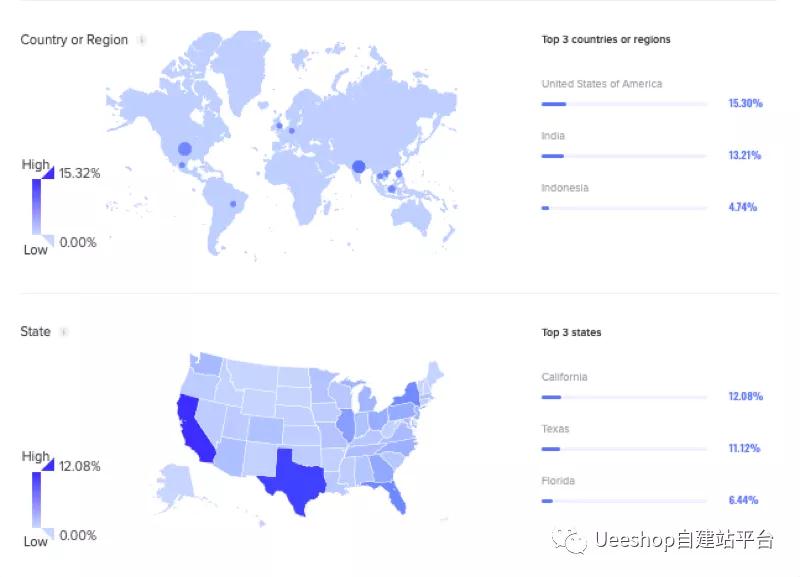Click the bubble over Indonesia on the map
Screen dimensions: 800x577
point(391,189)
